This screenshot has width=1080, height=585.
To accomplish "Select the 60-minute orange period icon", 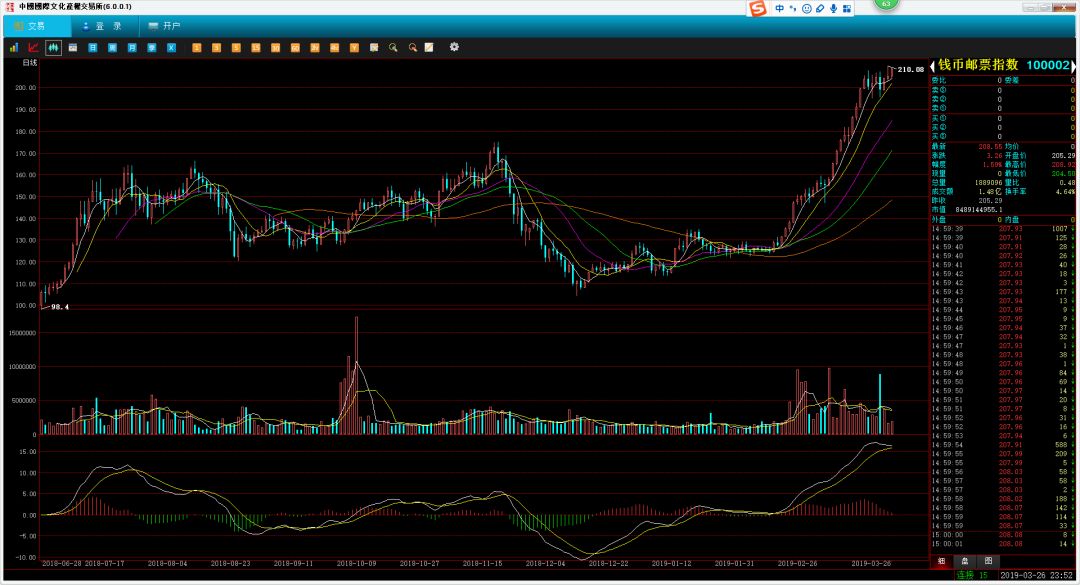I will click(x=295, y=48).
